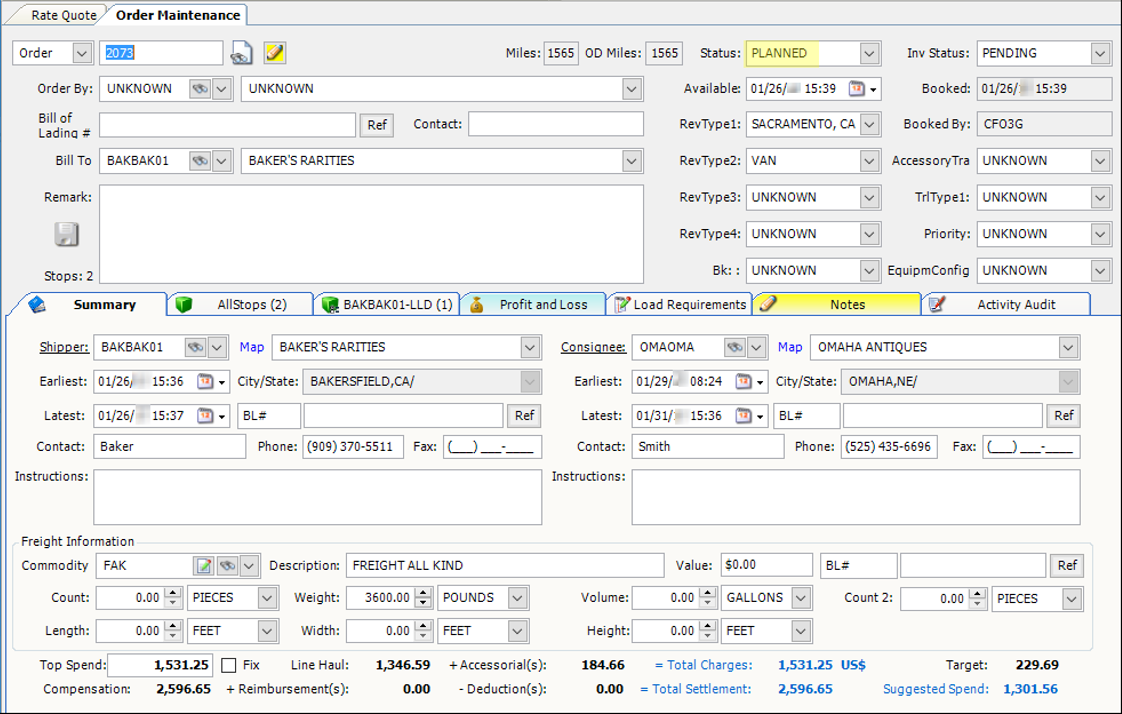Switch to the Rate Quote tab
The width and height of the screenshot is (1122, 714).
[x=64, y=15]
